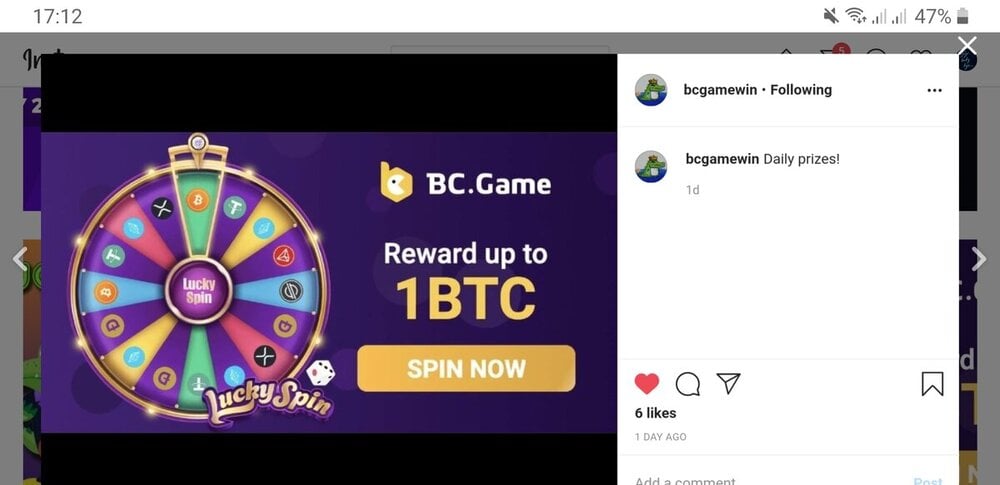Click the caption author name bcgamewin

pos(722,159)
